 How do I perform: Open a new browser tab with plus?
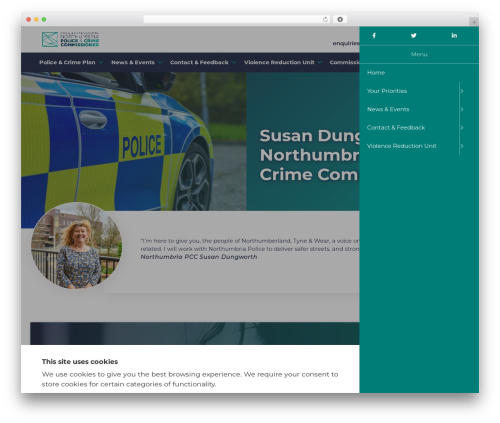click(474, 22)
